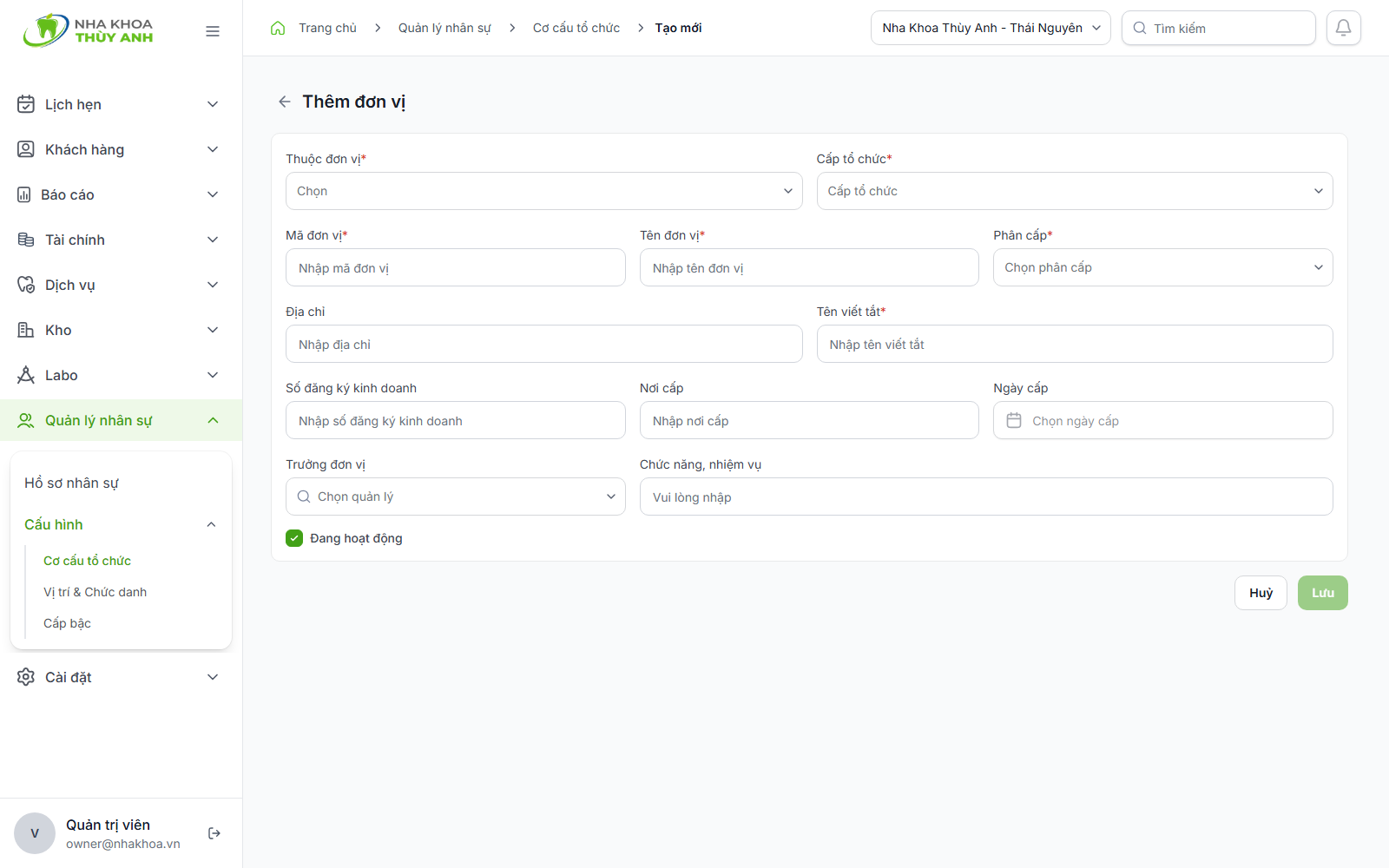Focus the Nhập mã đơn vị field
The height and width of the screenshot is (868, 1389).
click(455, 267)
